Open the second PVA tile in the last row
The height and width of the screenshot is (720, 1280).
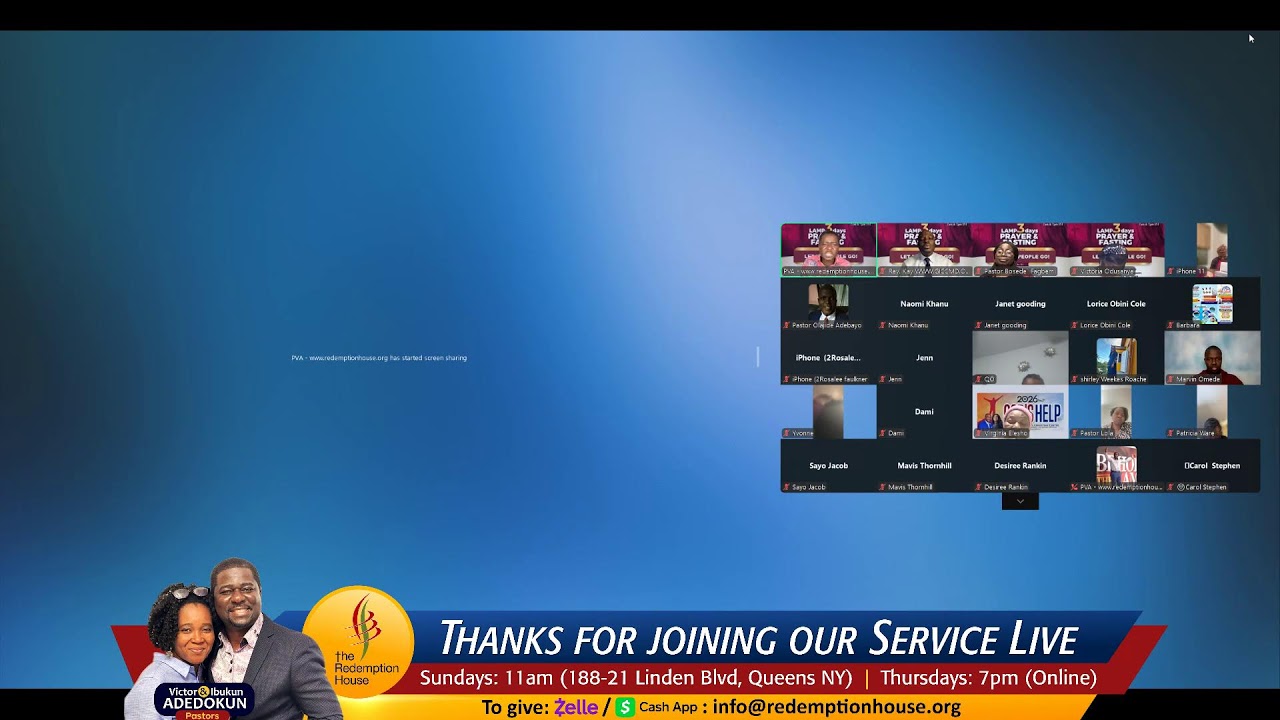pyautogui.click(x=1116, y=466)
